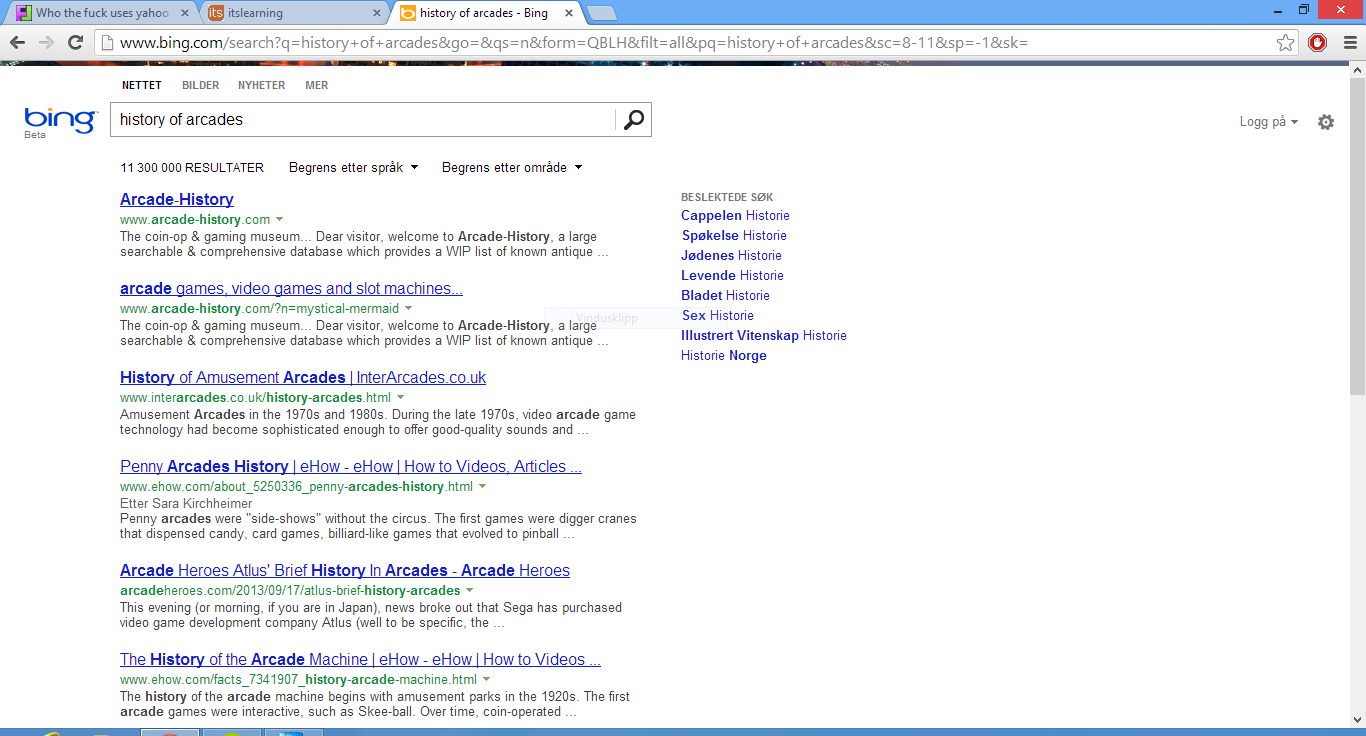Click the 'Beta' label under Bing logo

tap(35, 134)
